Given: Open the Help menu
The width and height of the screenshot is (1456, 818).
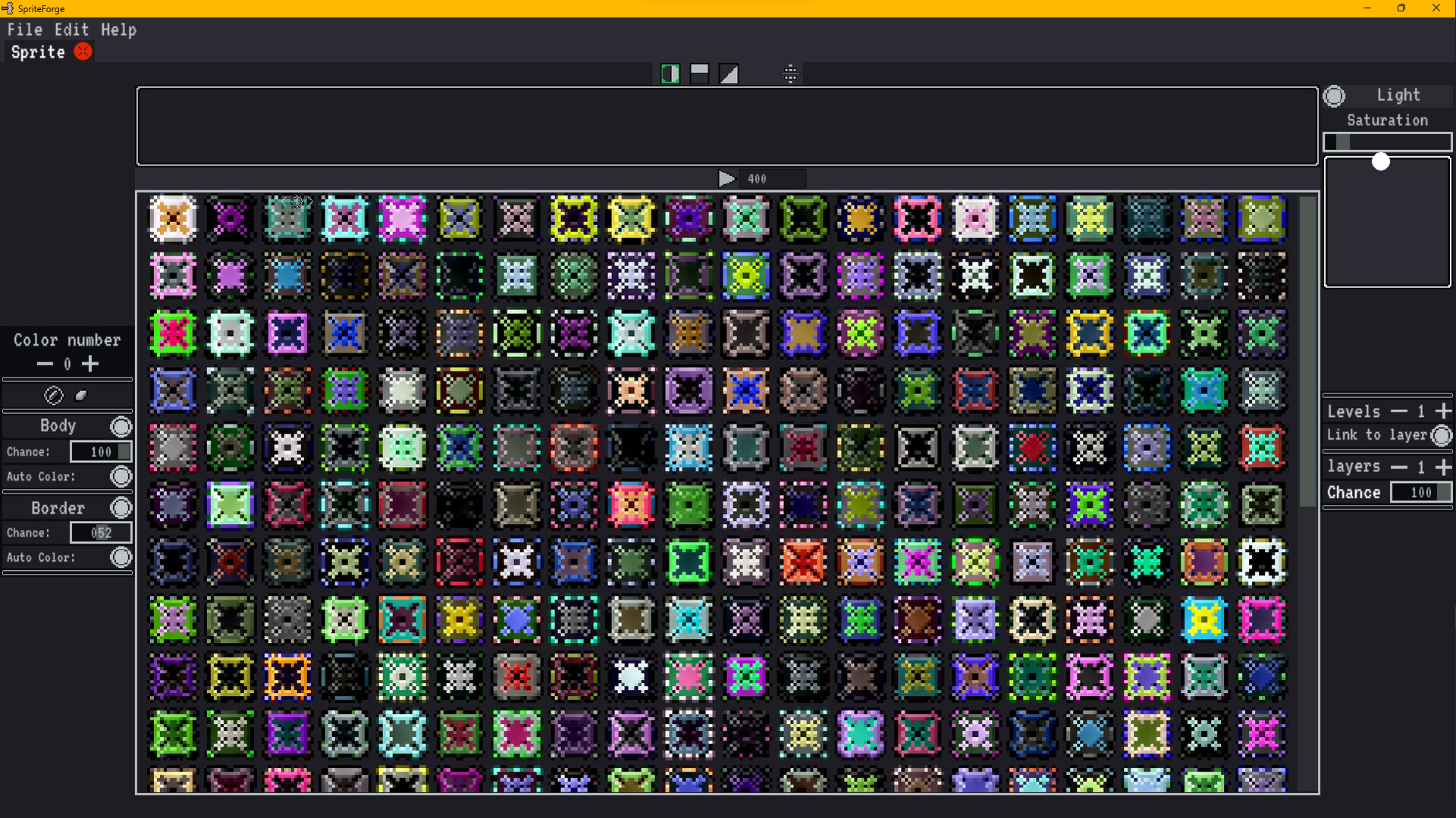Looking at the screenshot, I should coord(118,30).
